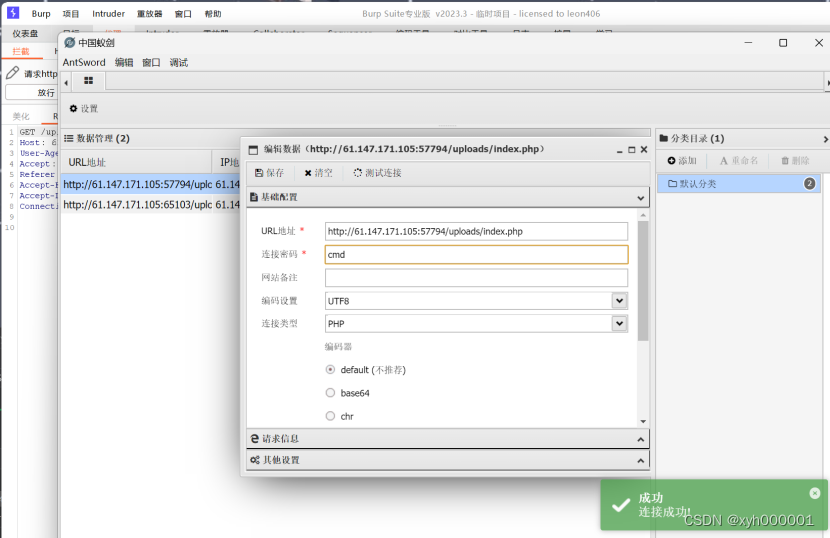Viewport: 830px width, 538px height.
Task: Click the pencil edit icon in Burp Suite
Action: [x=13, y=73]
